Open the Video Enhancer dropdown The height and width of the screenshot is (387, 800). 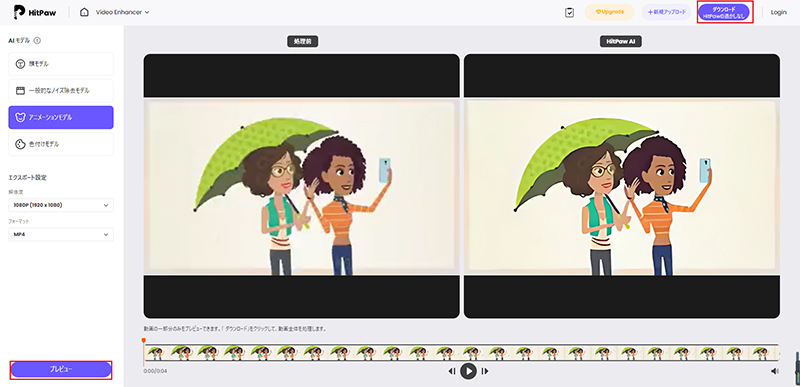click(122, 12)
